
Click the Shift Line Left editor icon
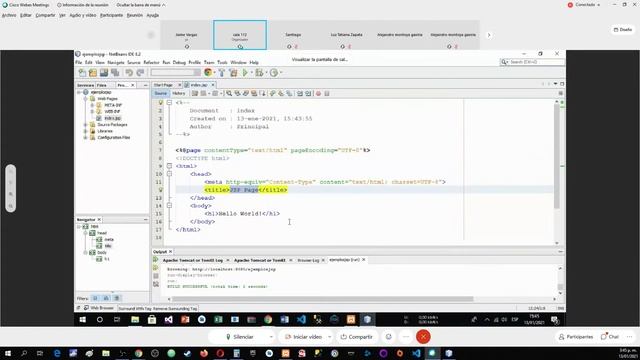point(300,93)
